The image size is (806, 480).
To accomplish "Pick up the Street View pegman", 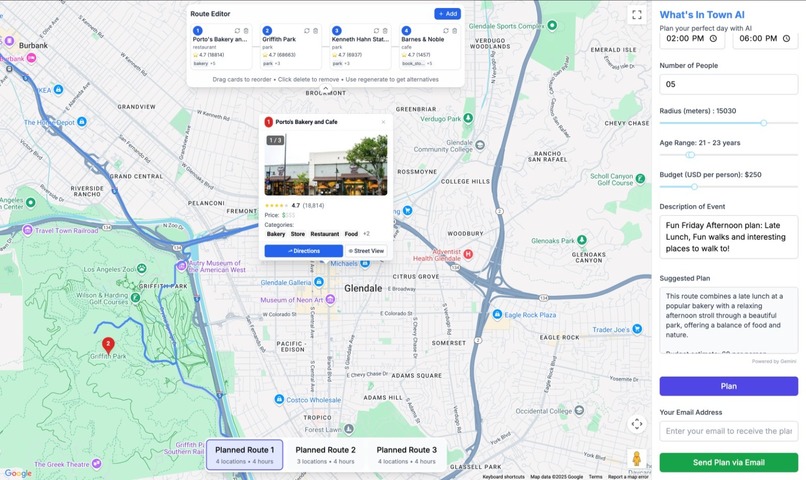I will pyautogui.click(x=636, y=458).
